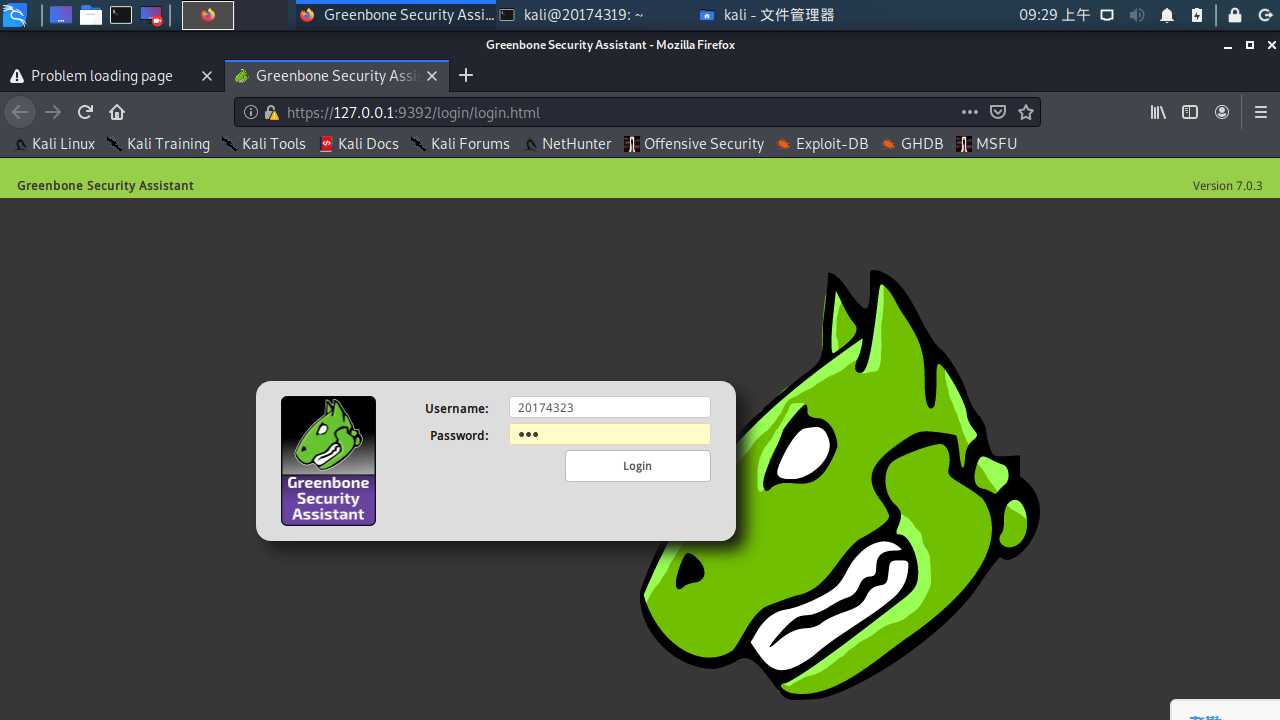Minimize the Firefox window
This screenshot has height=720, width=1280.
click(1229, 45)
